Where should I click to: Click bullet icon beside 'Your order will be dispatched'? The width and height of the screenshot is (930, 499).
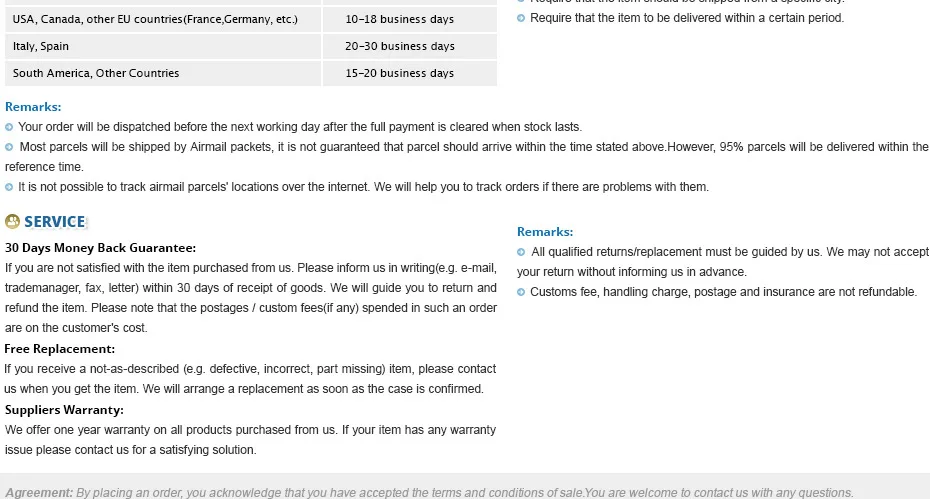[x=9, y=127]
